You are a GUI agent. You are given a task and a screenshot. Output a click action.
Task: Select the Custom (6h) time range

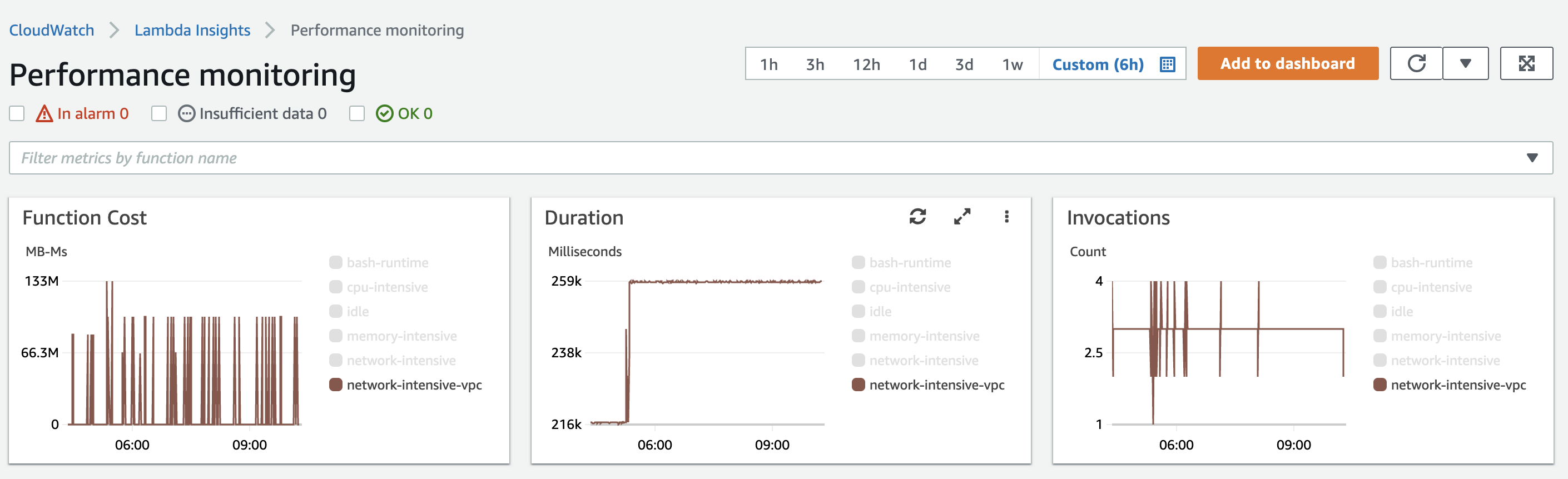pos(1098,64)
